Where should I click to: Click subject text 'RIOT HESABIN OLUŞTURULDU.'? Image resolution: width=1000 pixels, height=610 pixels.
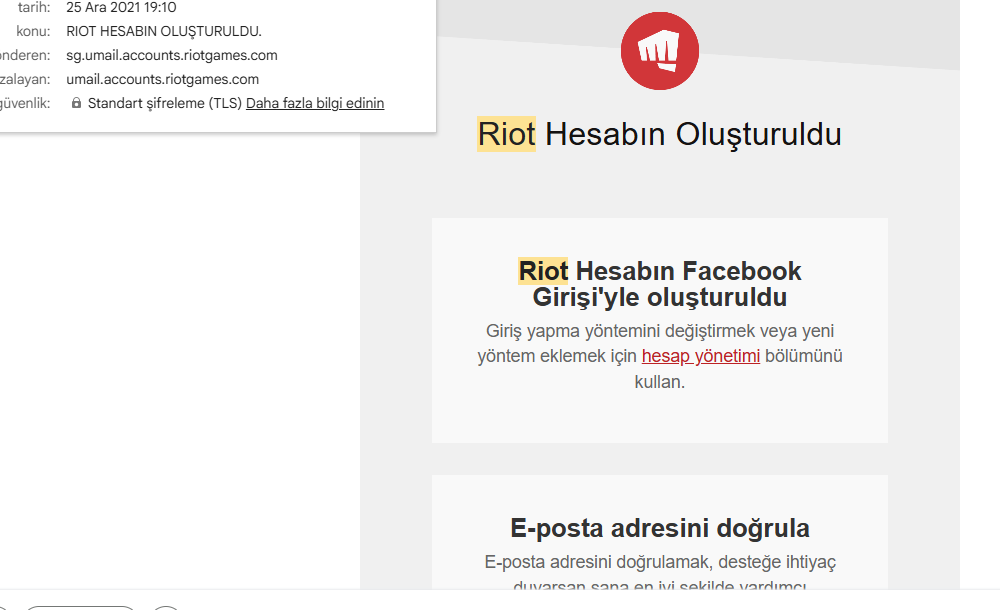click(164, 31)
